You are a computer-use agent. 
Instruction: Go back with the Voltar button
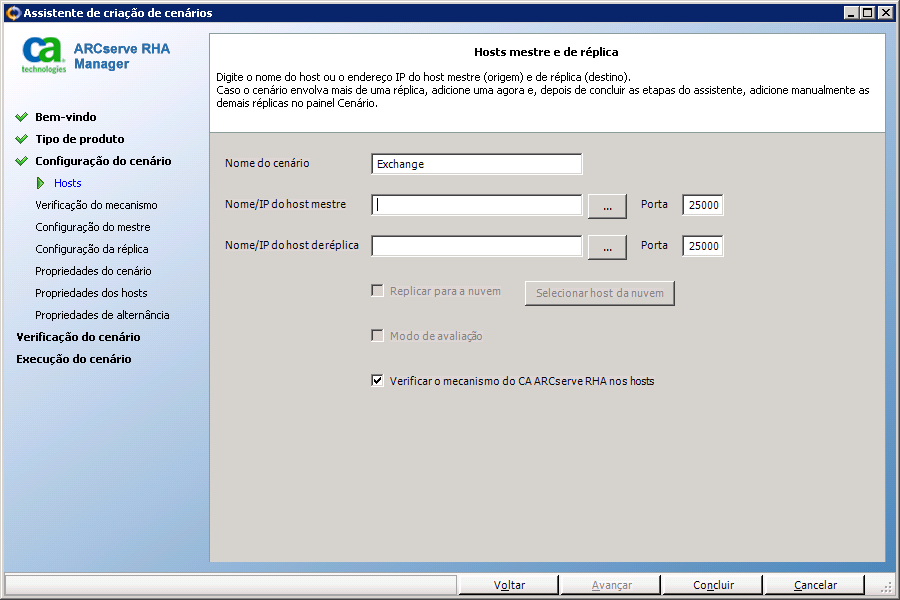tap(509, 585)
